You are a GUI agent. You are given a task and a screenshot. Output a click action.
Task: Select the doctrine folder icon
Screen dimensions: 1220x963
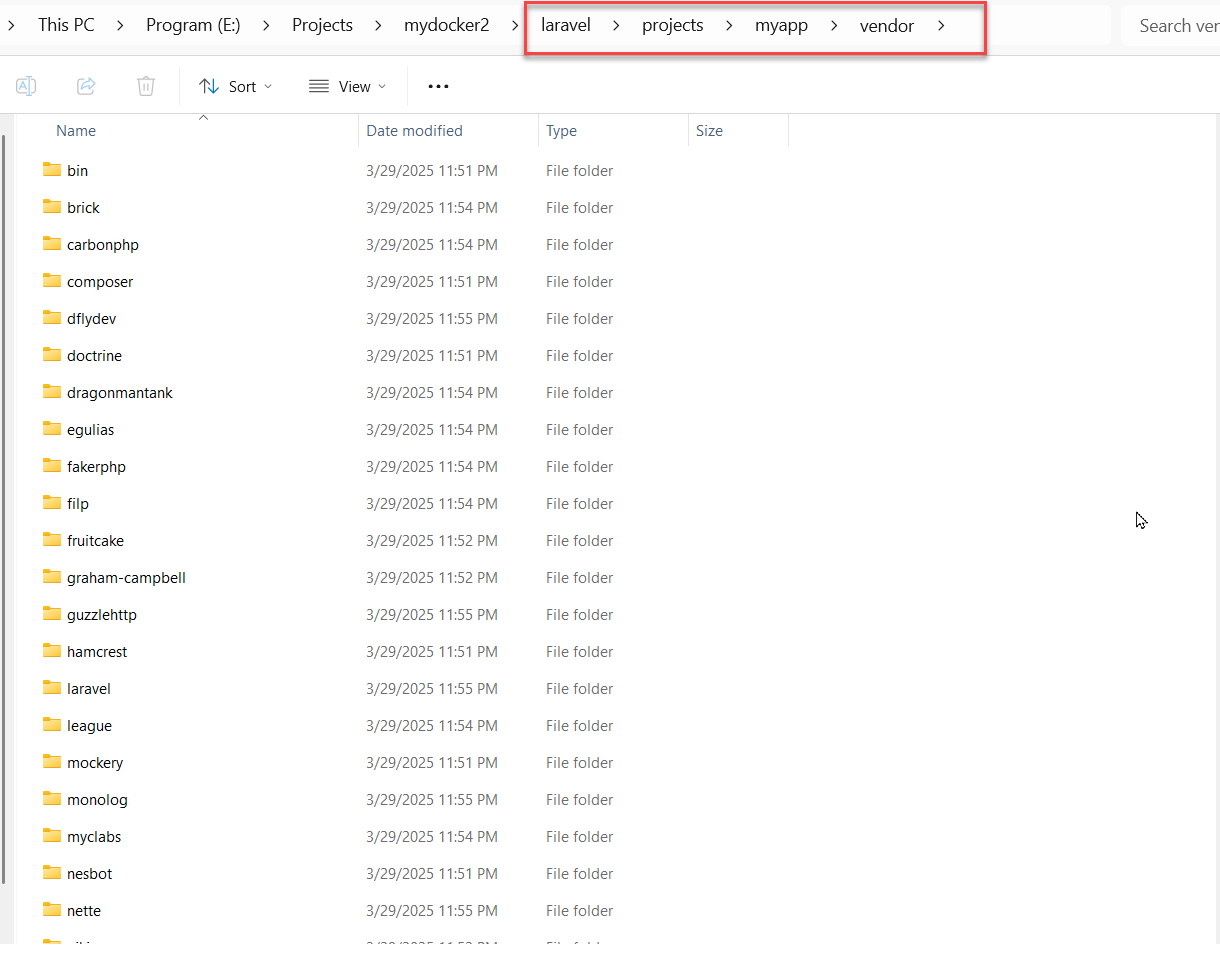point(52,355)
